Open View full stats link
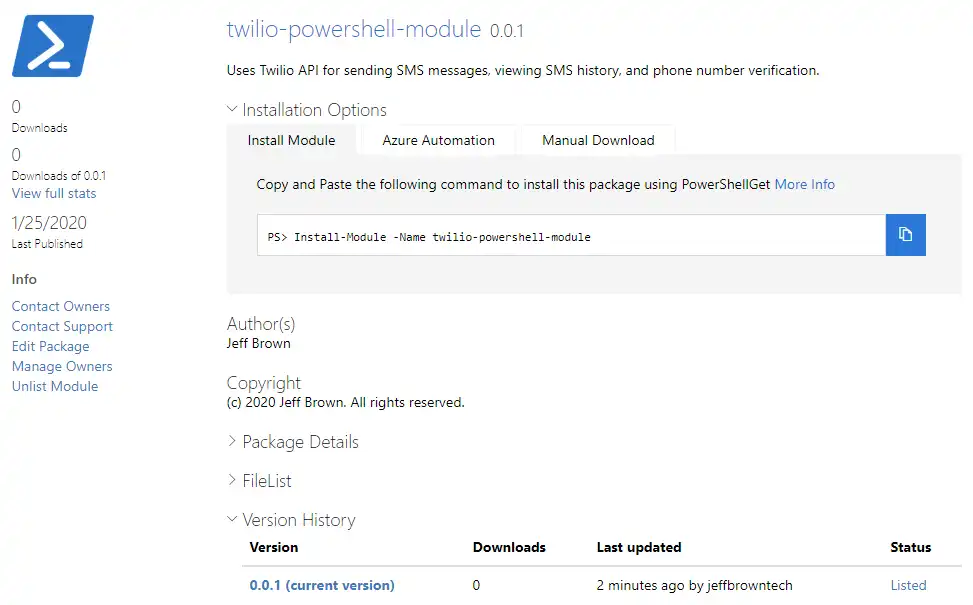This screenshot has height=605, width=973. click(x=54, y=194)
